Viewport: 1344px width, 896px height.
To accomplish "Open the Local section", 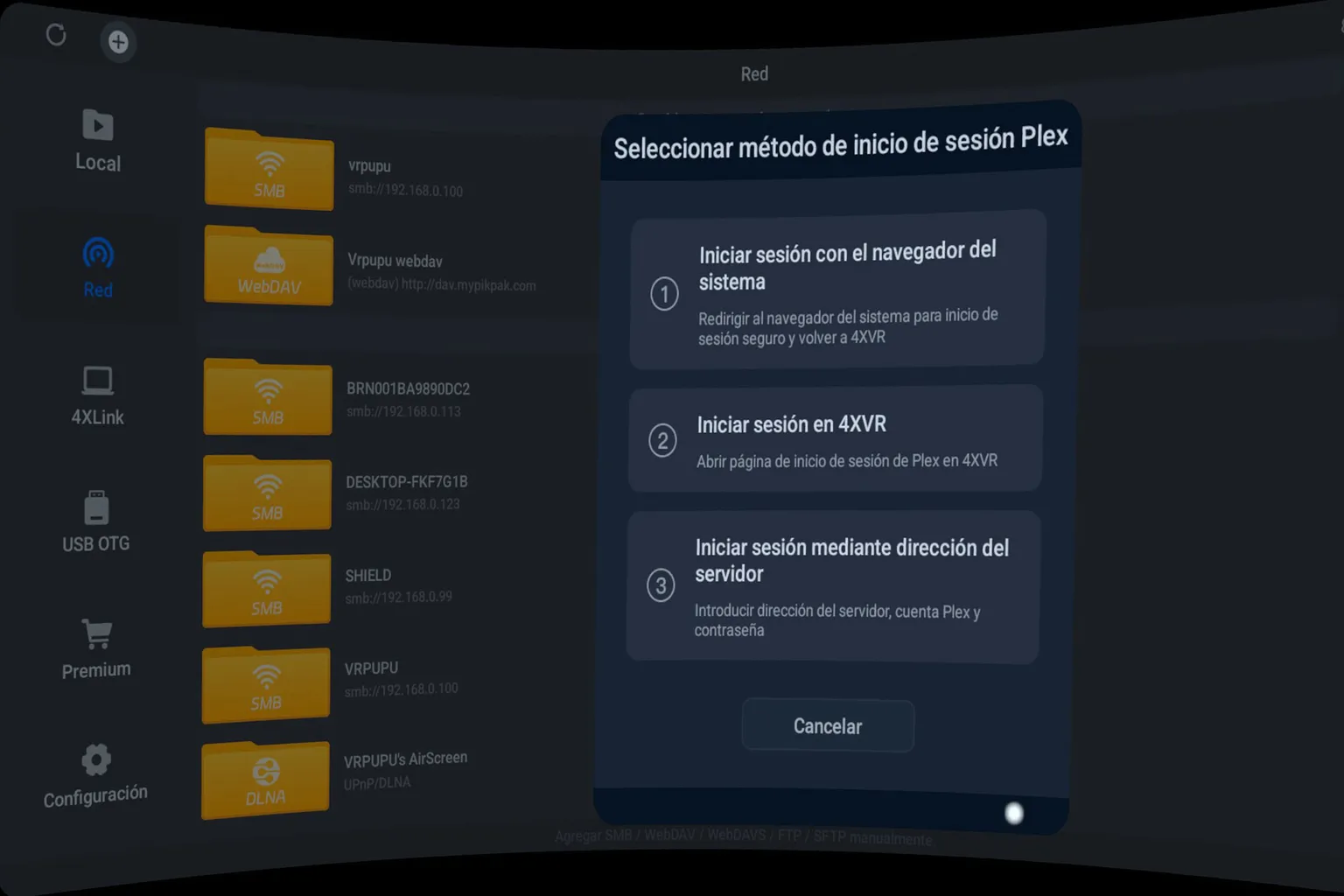I will pyautogui.click(x=98, y=141).
